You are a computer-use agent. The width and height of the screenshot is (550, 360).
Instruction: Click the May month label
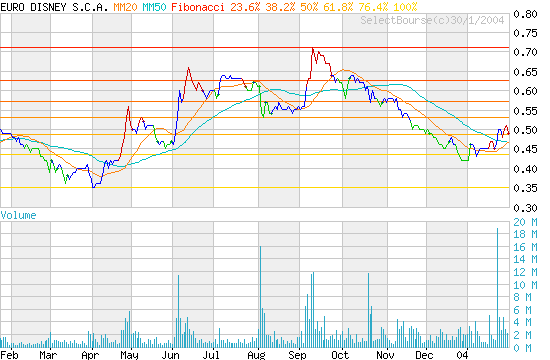129,355
